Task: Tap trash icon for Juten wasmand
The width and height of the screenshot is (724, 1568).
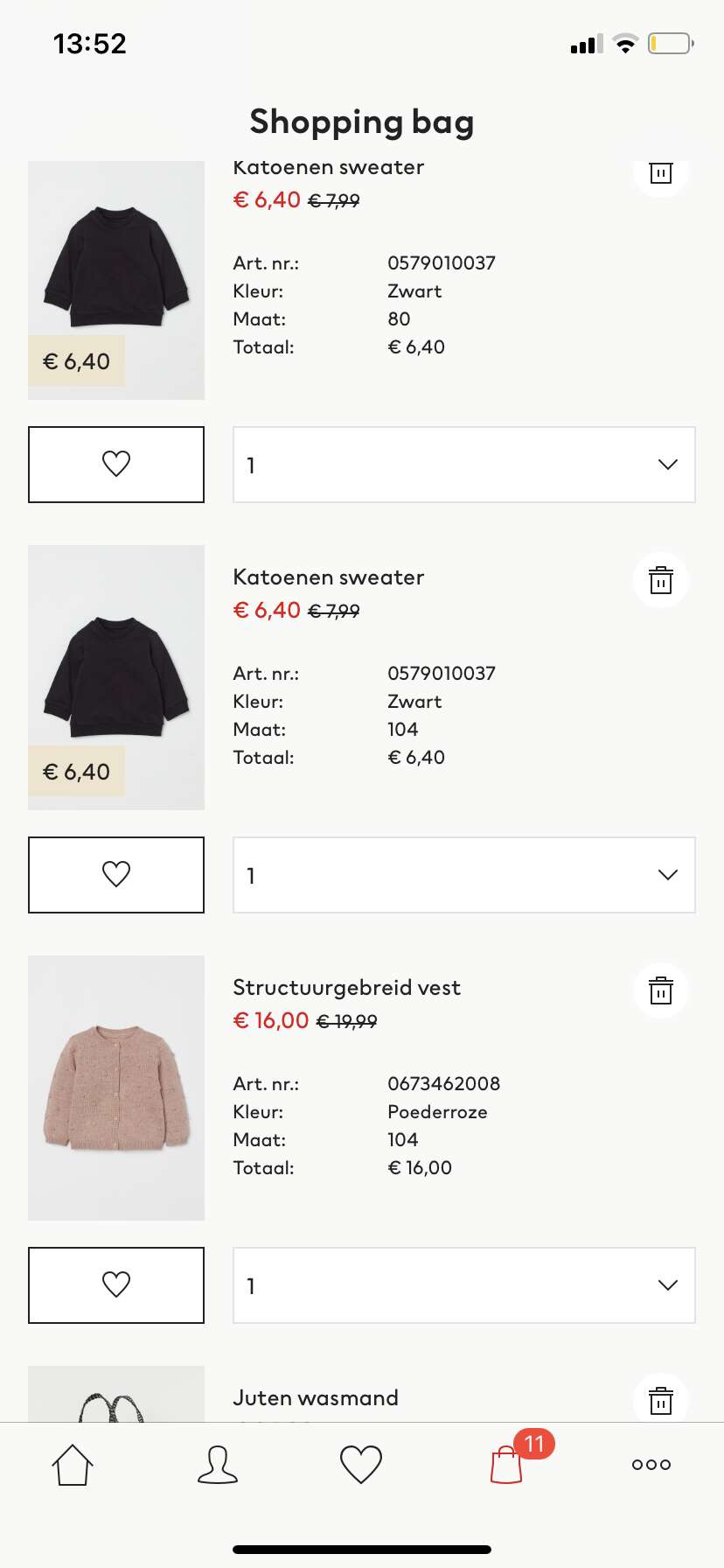Action: click(x=661, y=1399)
